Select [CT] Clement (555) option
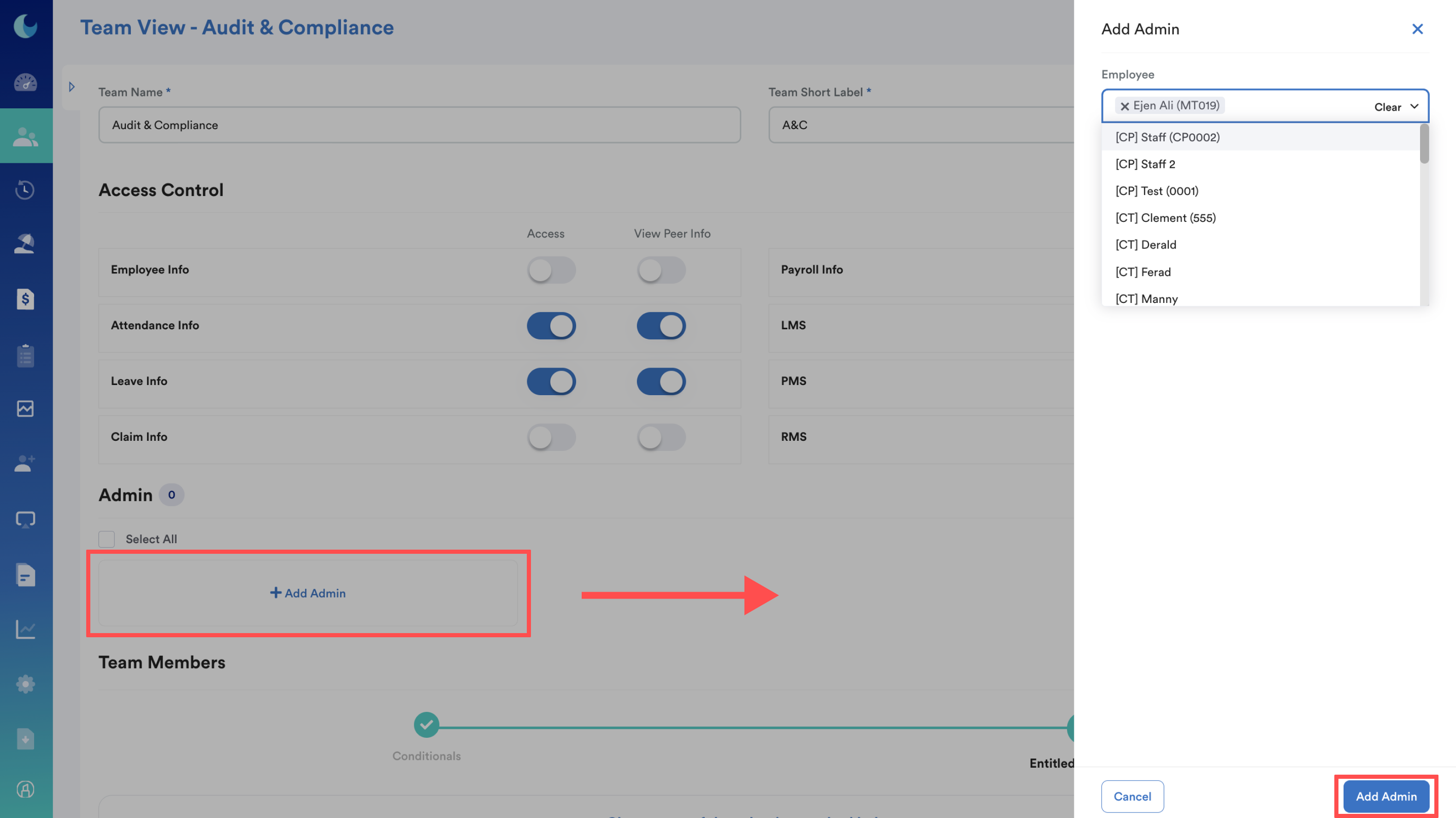This screenshot has width=1456, height=818. 1165,218
